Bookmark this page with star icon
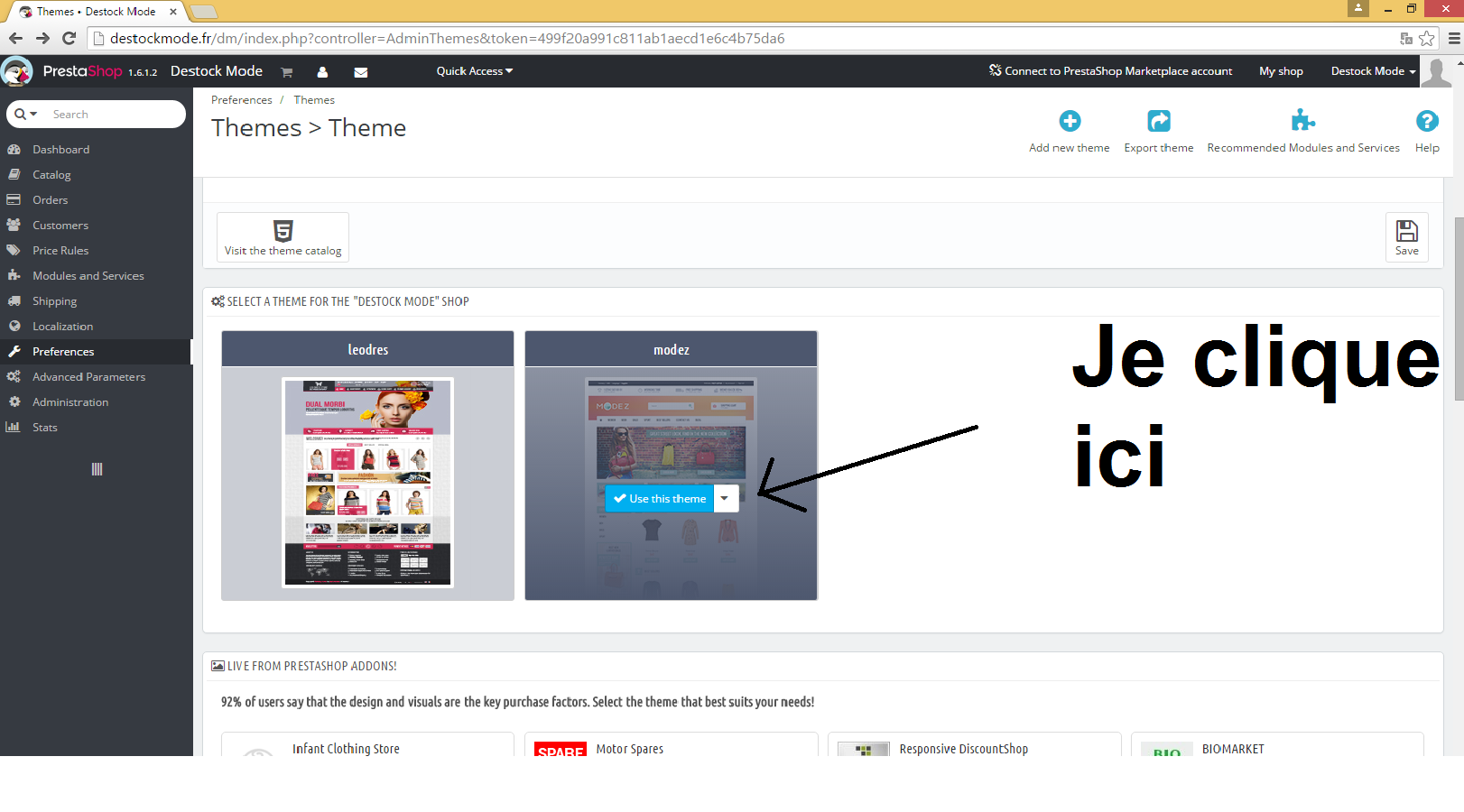This screenshot has height=812, width=1464. coord(1426,39)
